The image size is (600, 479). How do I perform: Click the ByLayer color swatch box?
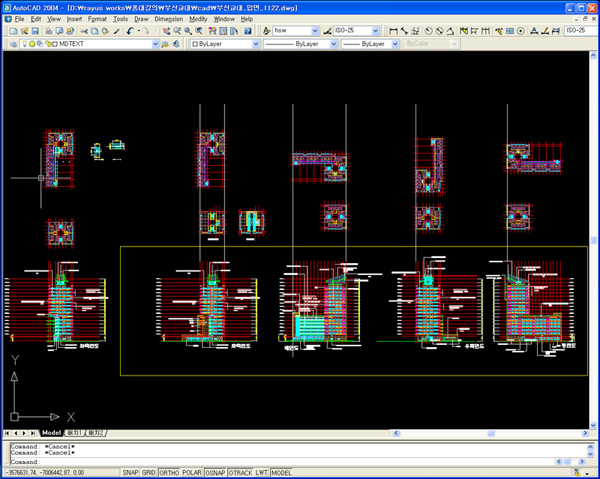point(195,45)
